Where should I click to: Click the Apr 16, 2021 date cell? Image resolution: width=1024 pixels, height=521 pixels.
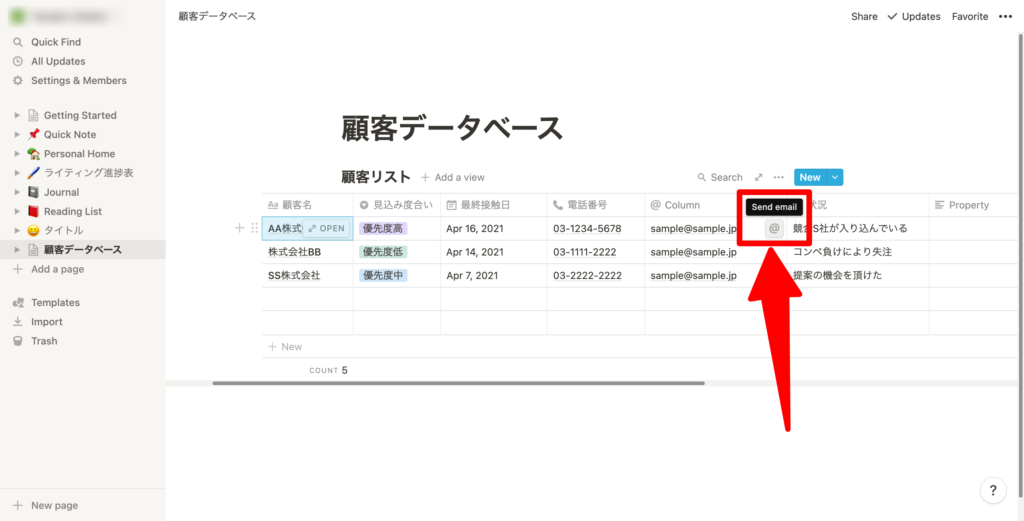tap(494, 229)
